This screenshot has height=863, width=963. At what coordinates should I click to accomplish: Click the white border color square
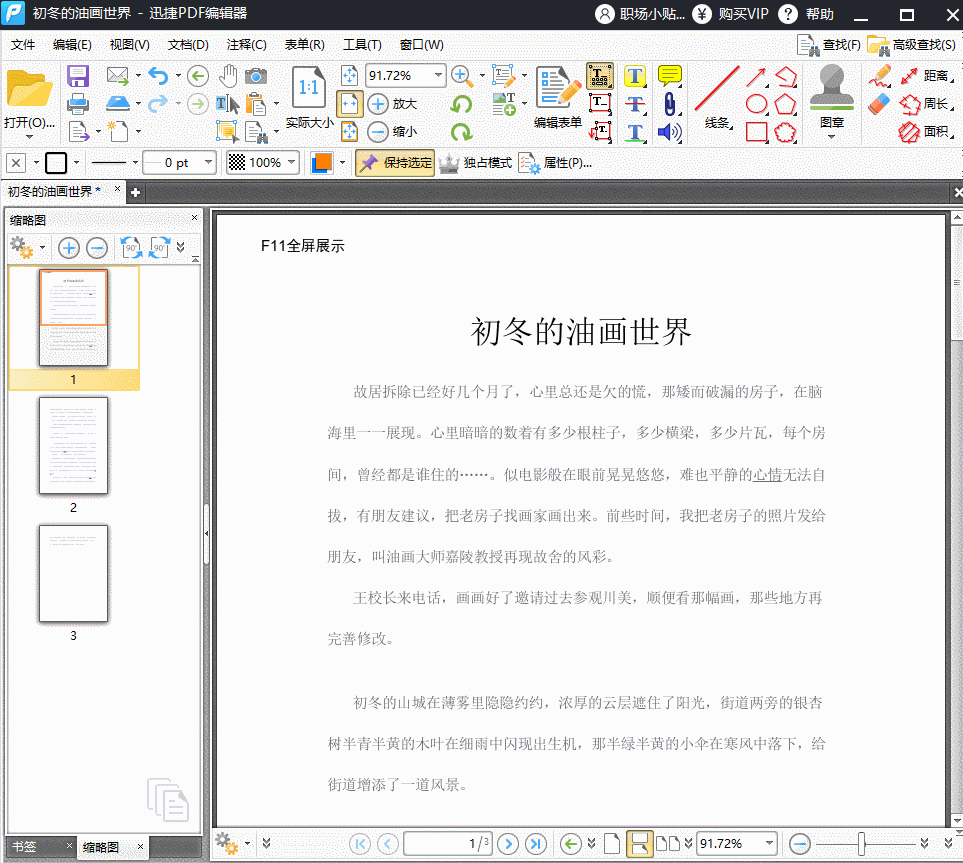56,163
